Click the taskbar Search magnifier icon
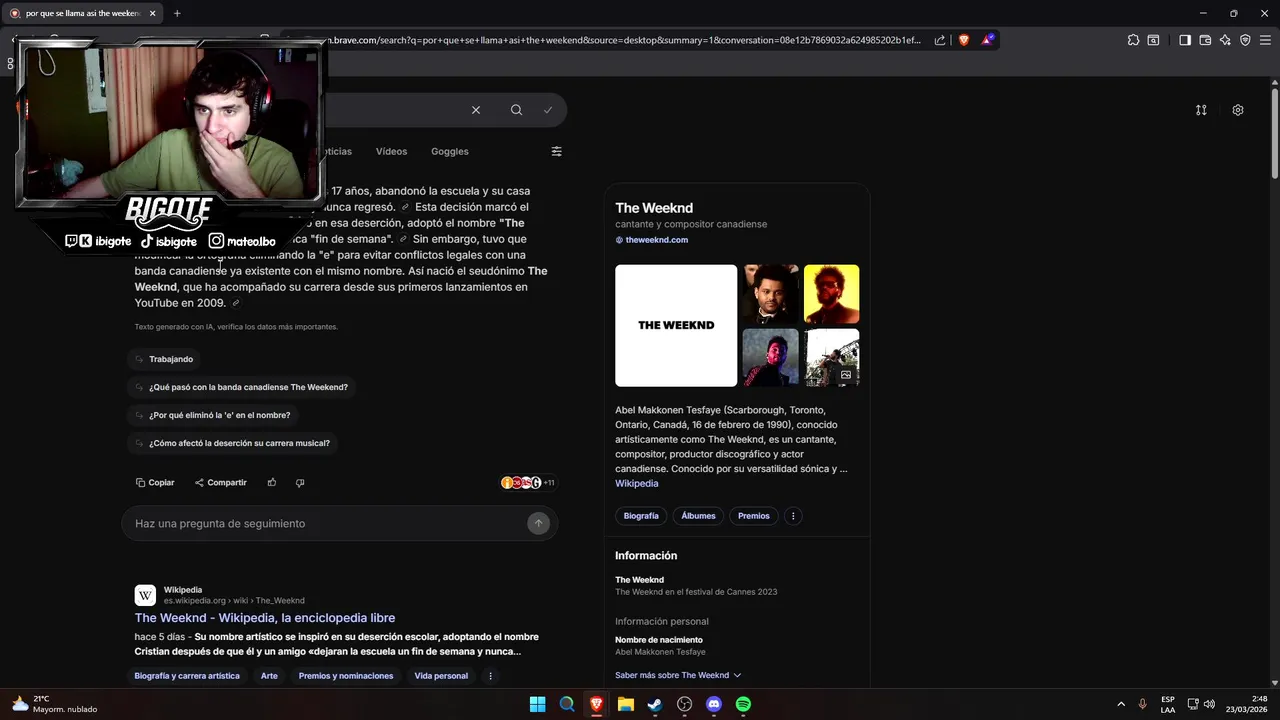 pos(567,704)
